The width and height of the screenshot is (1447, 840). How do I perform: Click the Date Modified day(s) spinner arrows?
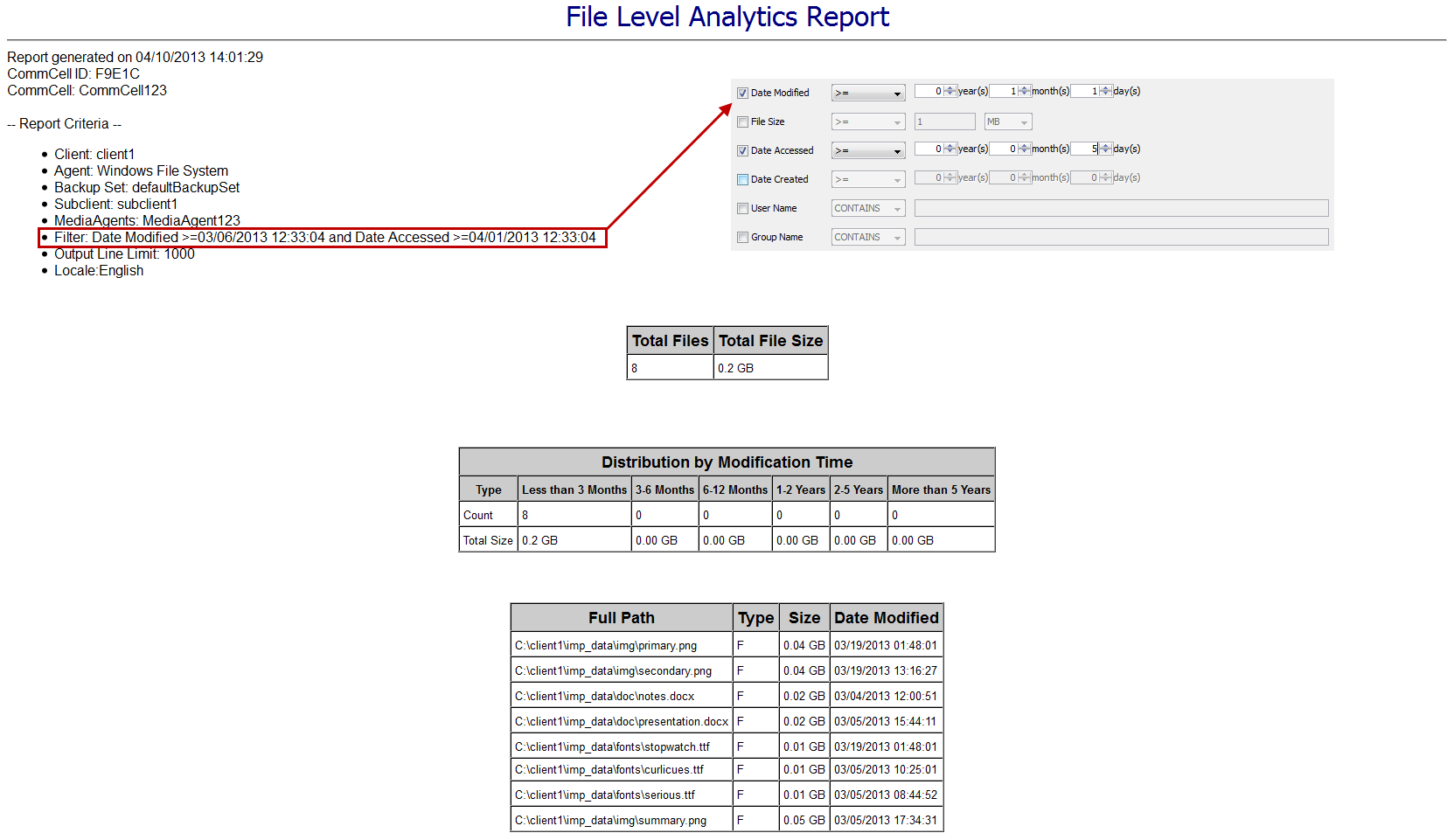[x=1106, y=91]
